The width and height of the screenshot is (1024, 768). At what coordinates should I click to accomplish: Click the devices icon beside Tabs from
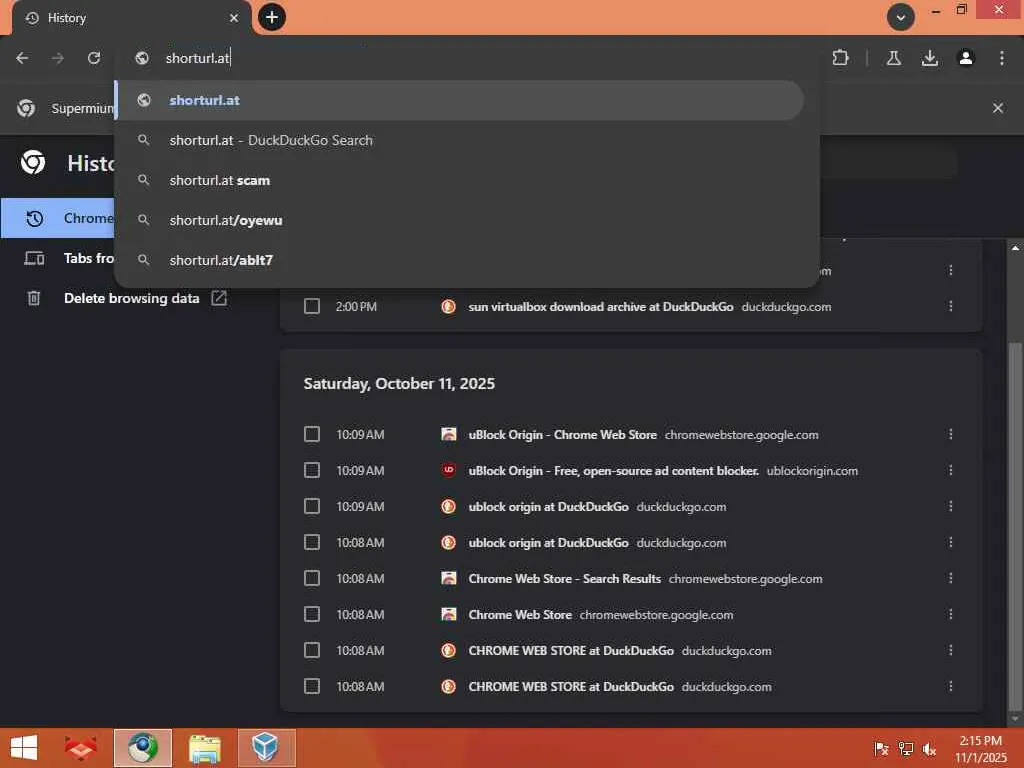pos(34,259)
